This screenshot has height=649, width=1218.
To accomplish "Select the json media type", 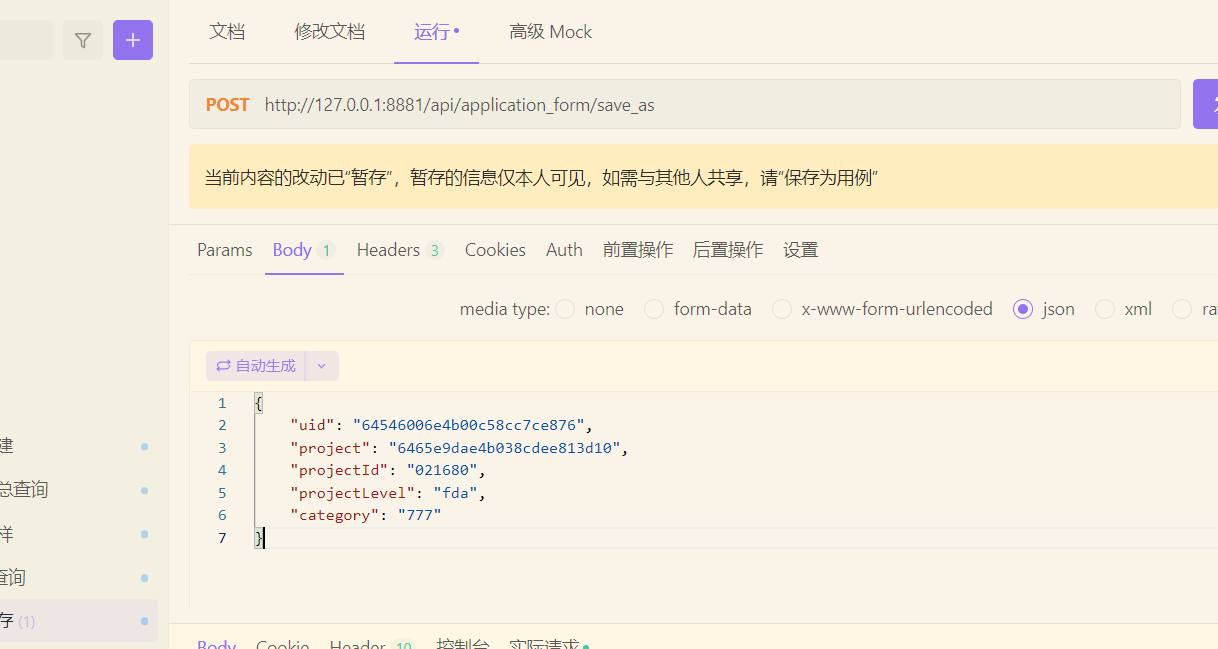I will tap(1023, 309).
